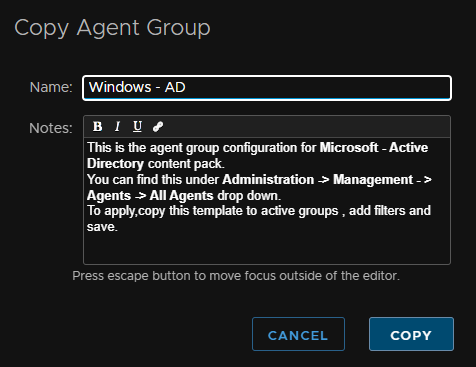The height and width of the screenshot is (367, 476).
Task: Click the bold "All Agents" text in notes
Action: point(181,195)
